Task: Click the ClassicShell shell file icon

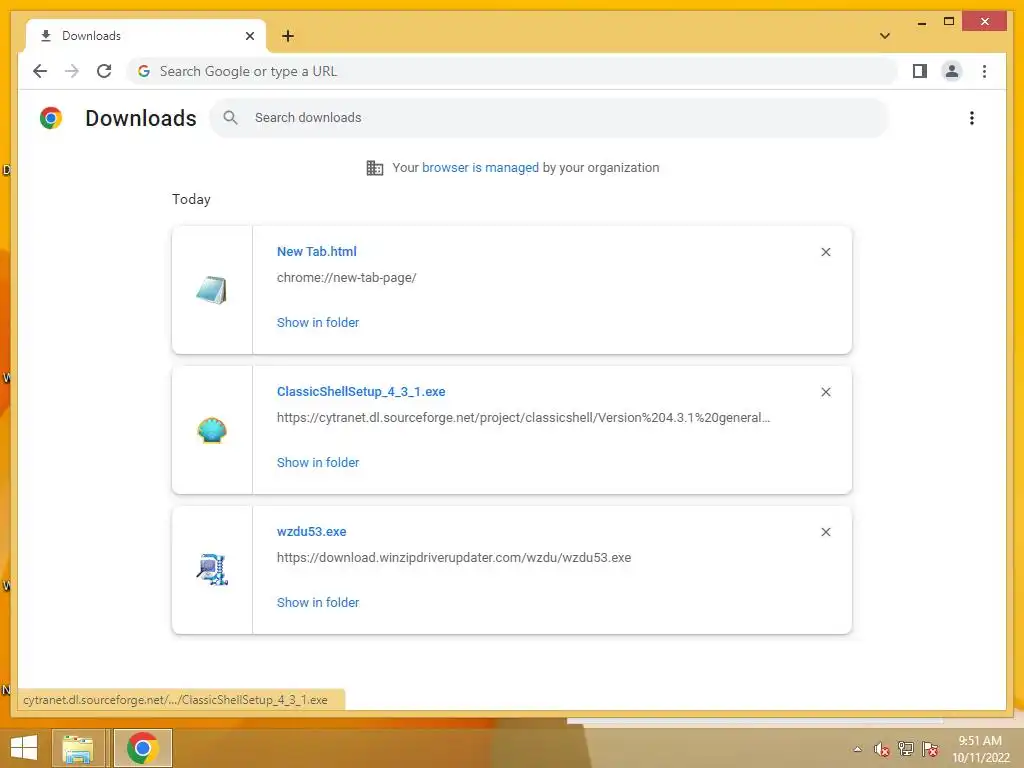Action: tap(212, 430)
